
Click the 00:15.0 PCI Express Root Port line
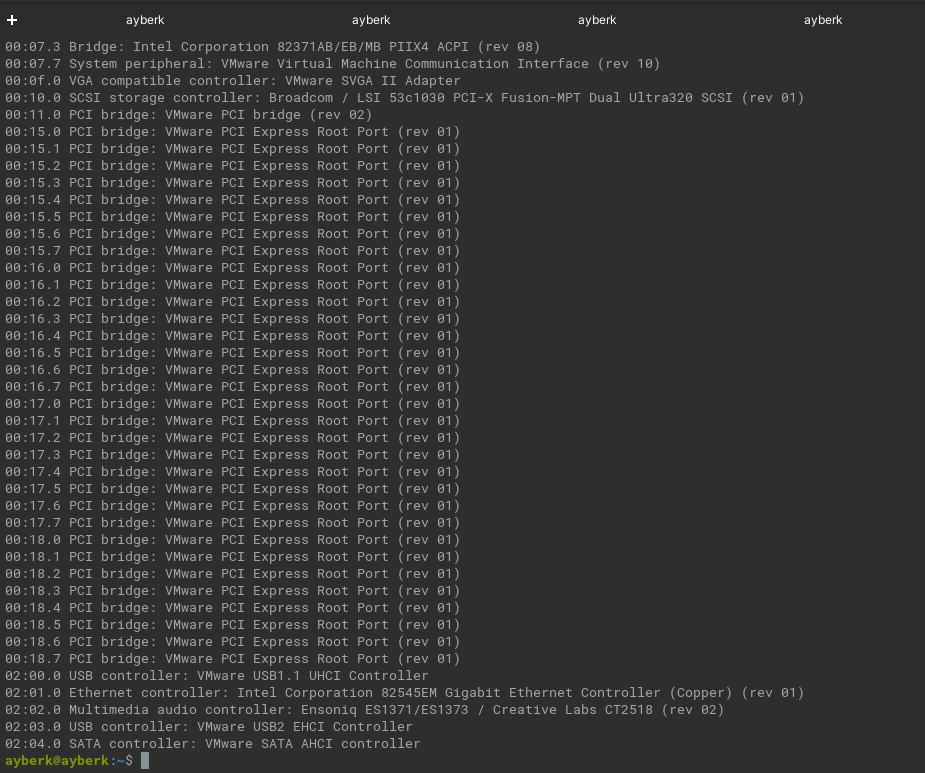pos(232,132)
